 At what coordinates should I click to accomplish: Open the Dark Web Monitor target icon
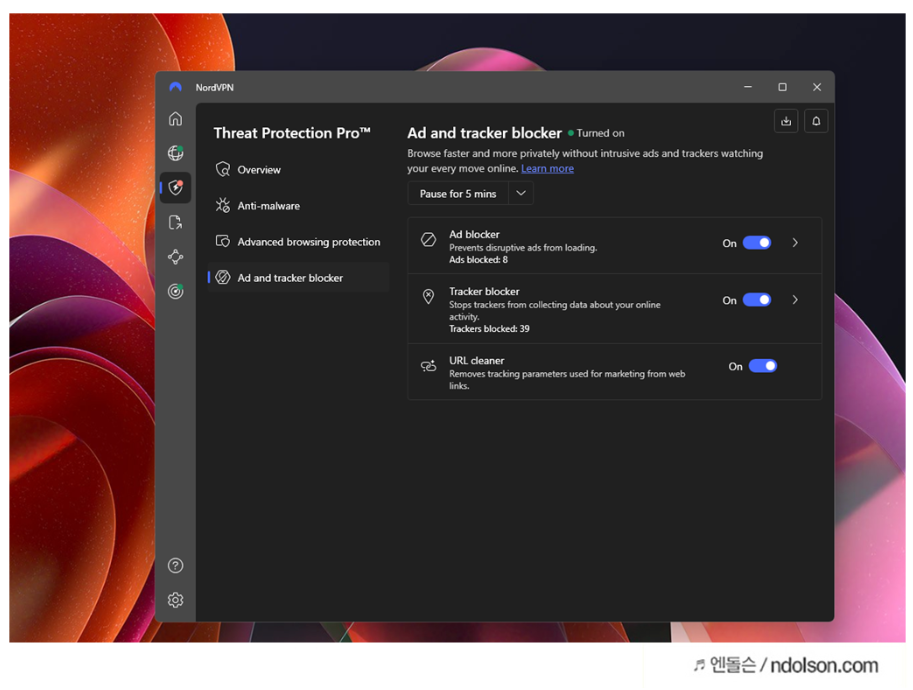click(x=175, y=291)
